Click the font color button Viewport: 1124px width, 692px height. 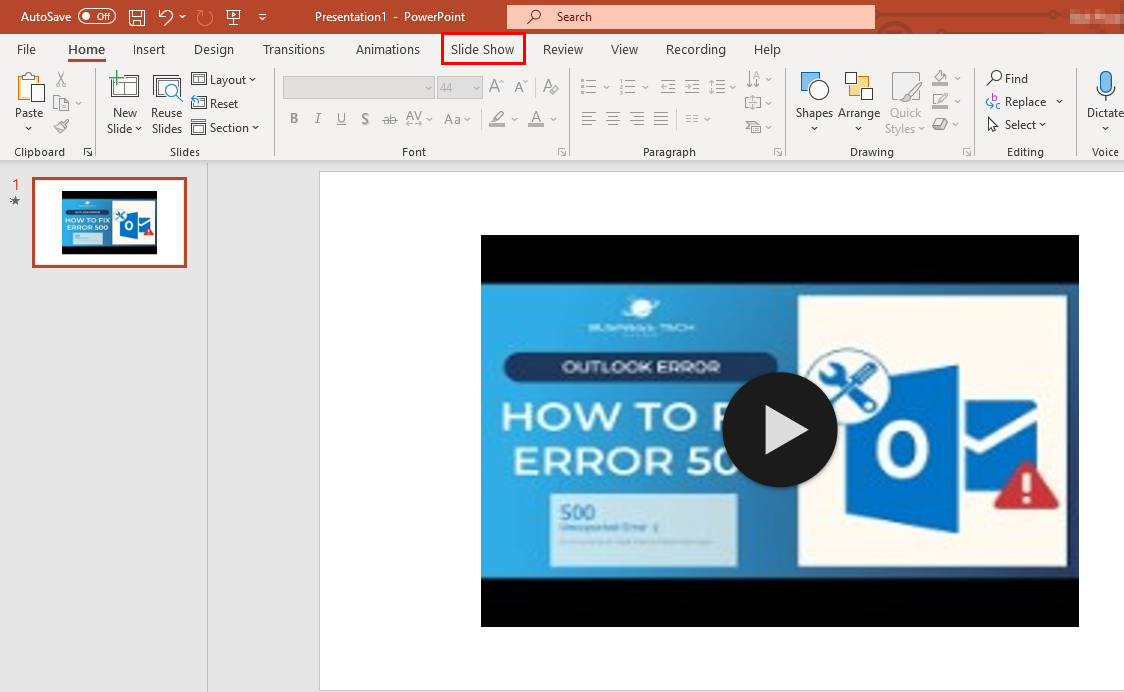535,119
